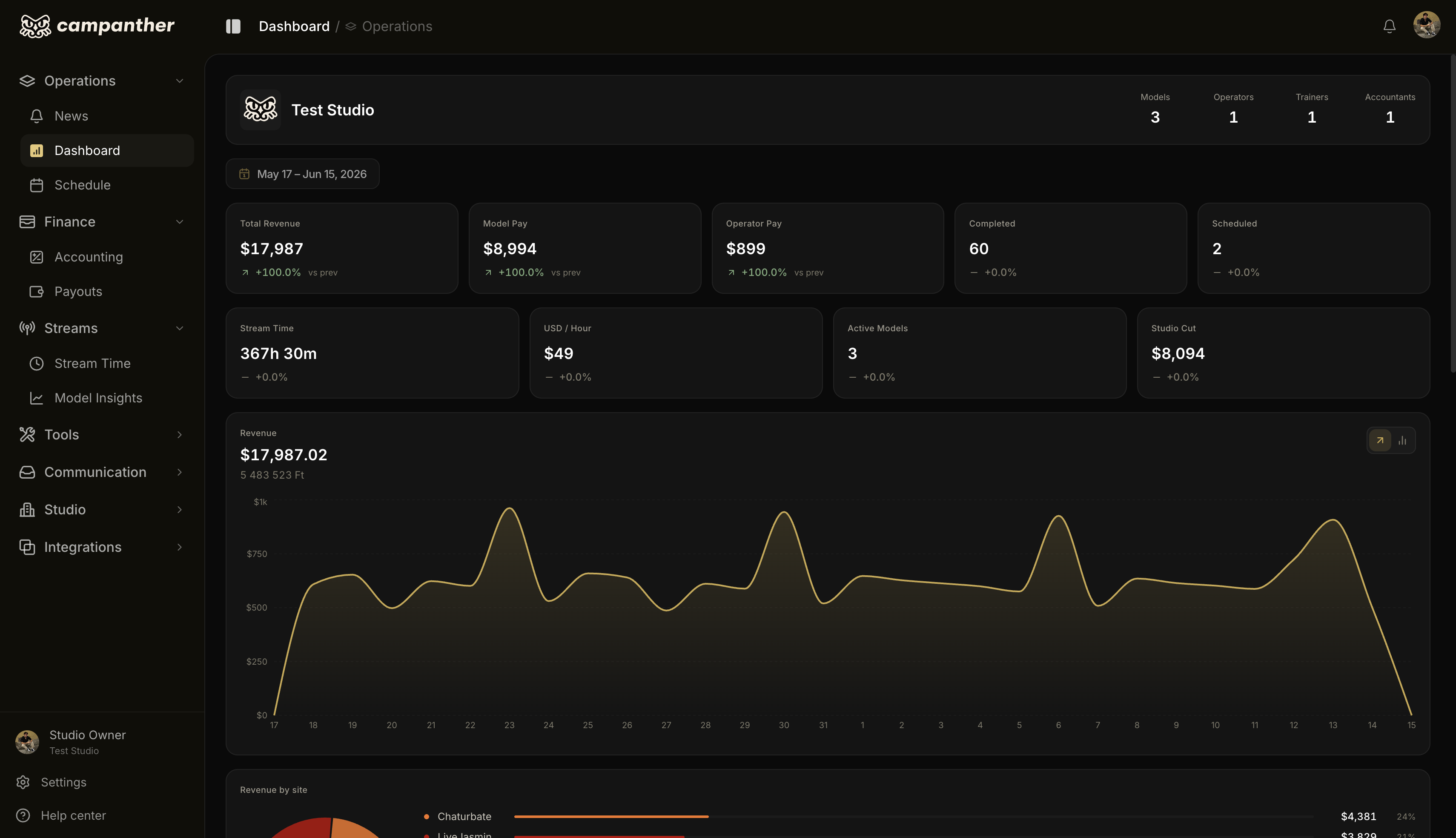Click the Stream Time clock icon
This screenshot has height=838, width=1456.
37,364
